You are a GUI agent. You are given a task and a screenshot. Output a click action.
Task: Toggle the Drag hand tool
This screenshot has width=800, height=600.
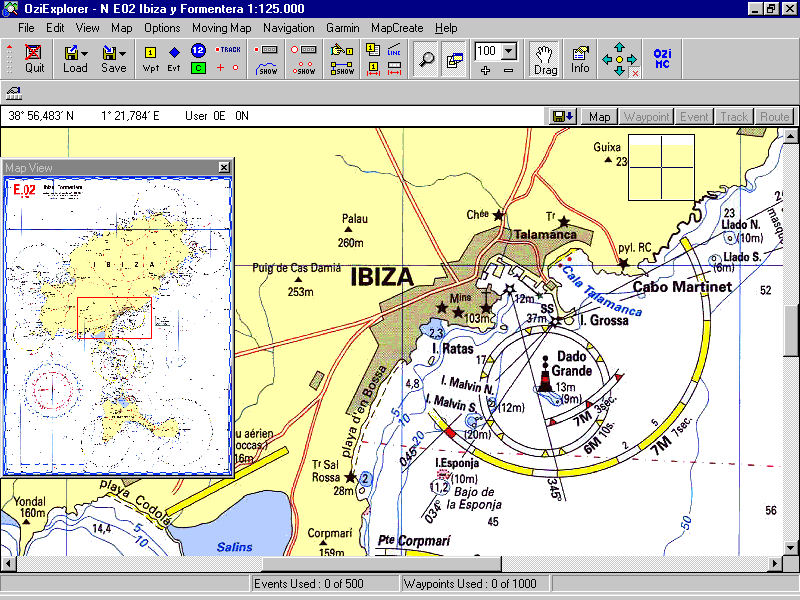[545, 59]
